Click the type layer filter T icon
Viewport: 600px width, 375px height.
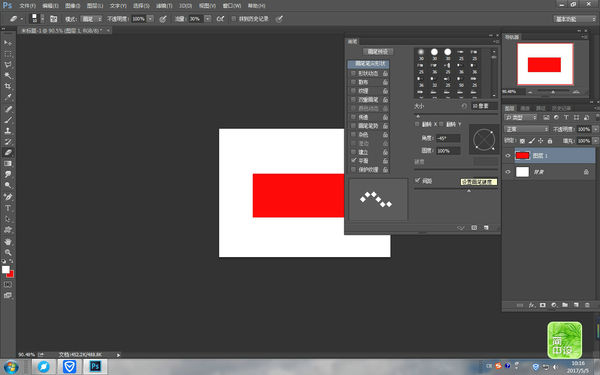click(x=566, y=117)
